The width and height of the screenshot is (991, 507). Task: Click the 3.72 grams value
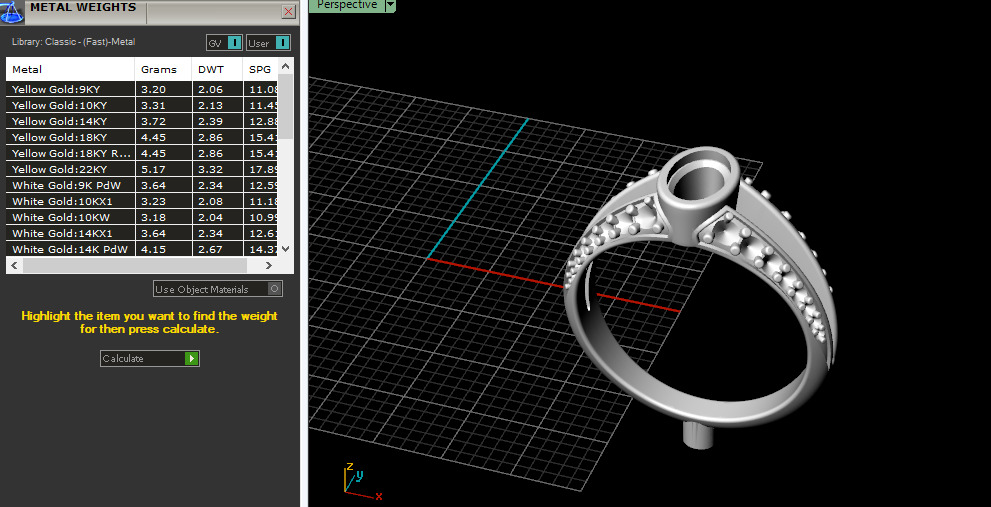pos(154,121)
